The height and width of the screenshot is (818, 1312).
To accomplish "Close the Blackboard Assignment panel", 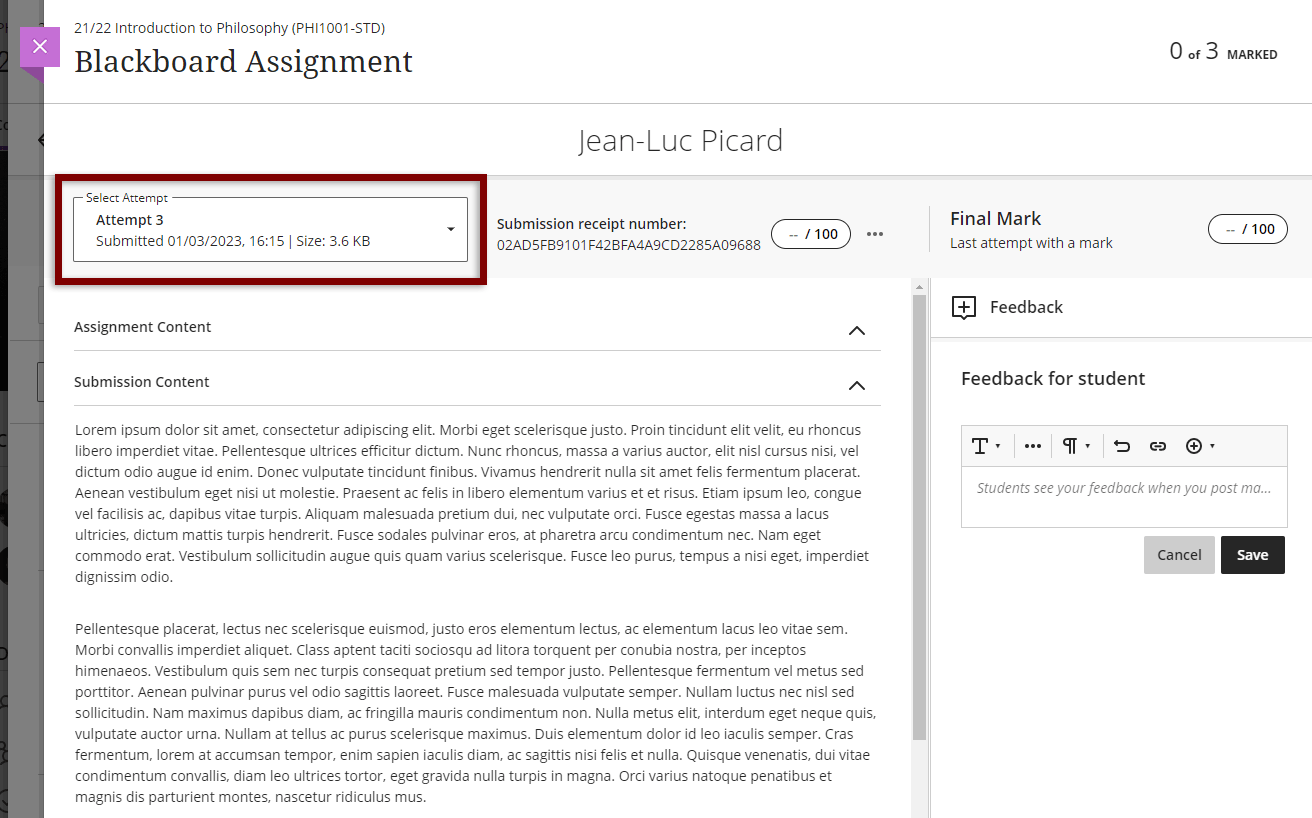I will [39, 45].
